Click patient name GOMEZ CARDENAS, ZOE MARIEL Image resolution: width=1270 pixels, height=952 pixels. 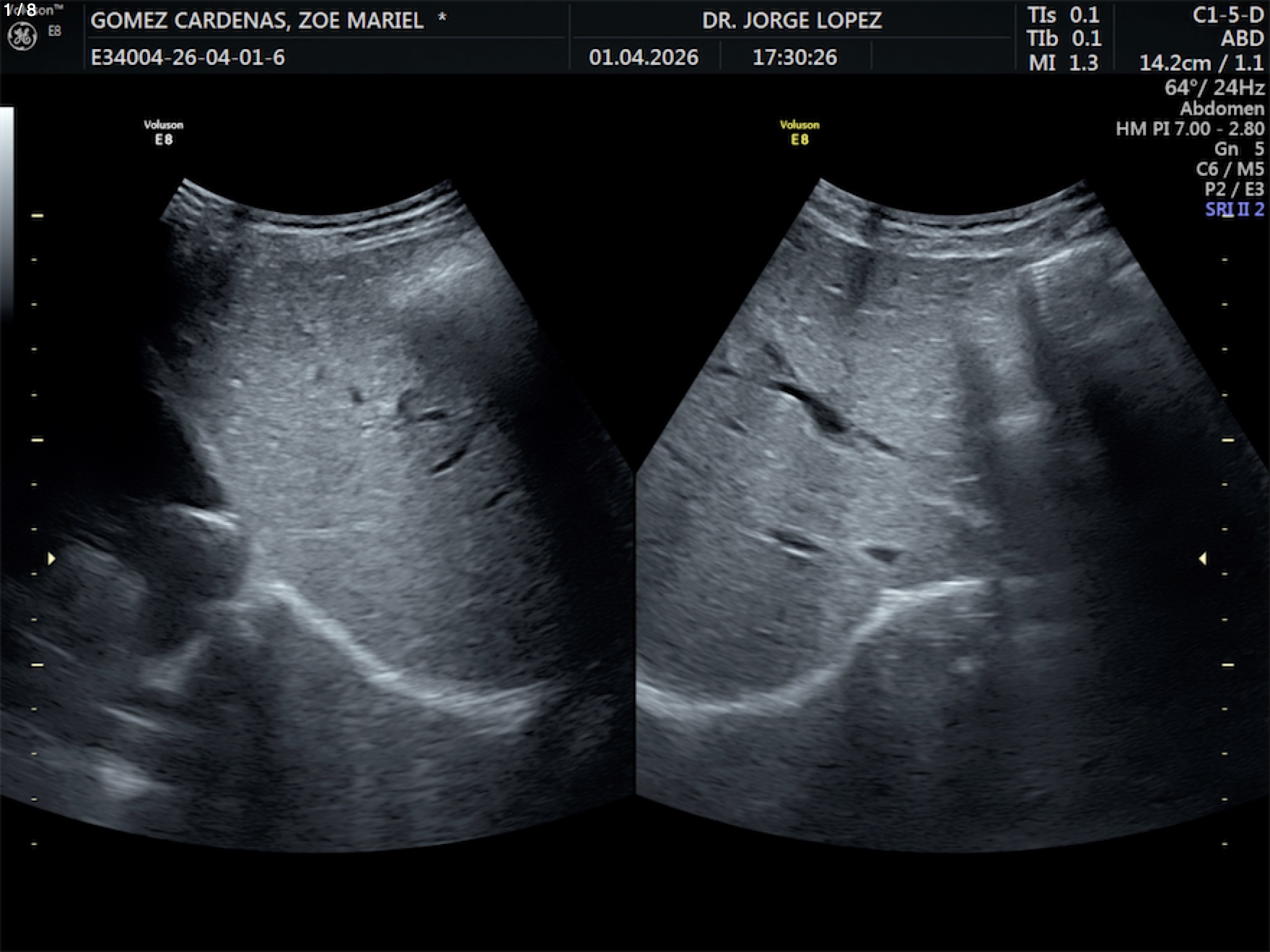click(257, 20)
